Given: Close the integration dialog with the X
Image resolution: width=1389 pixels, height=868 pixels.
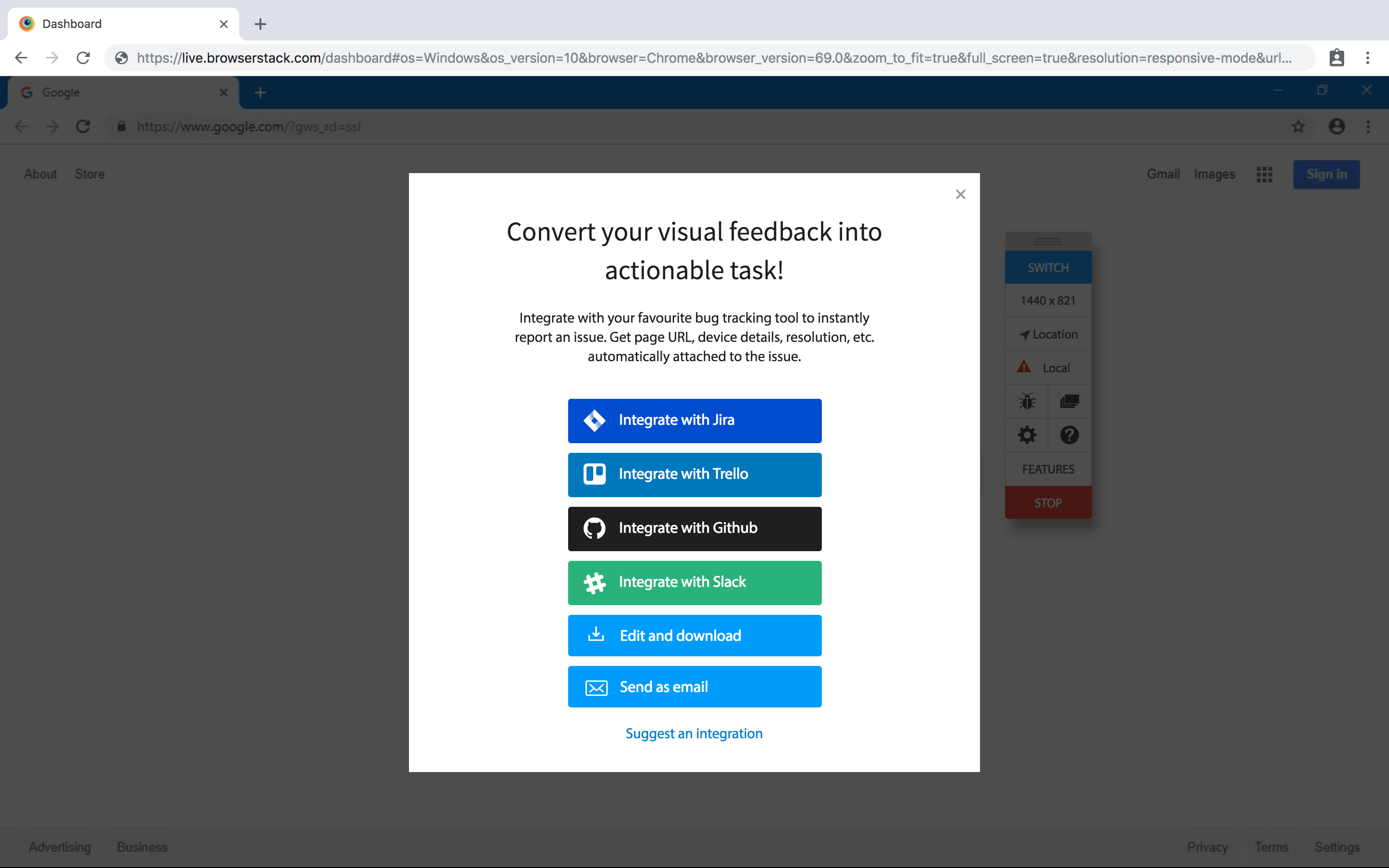Looking at the screenshot, I should [960, 195].
